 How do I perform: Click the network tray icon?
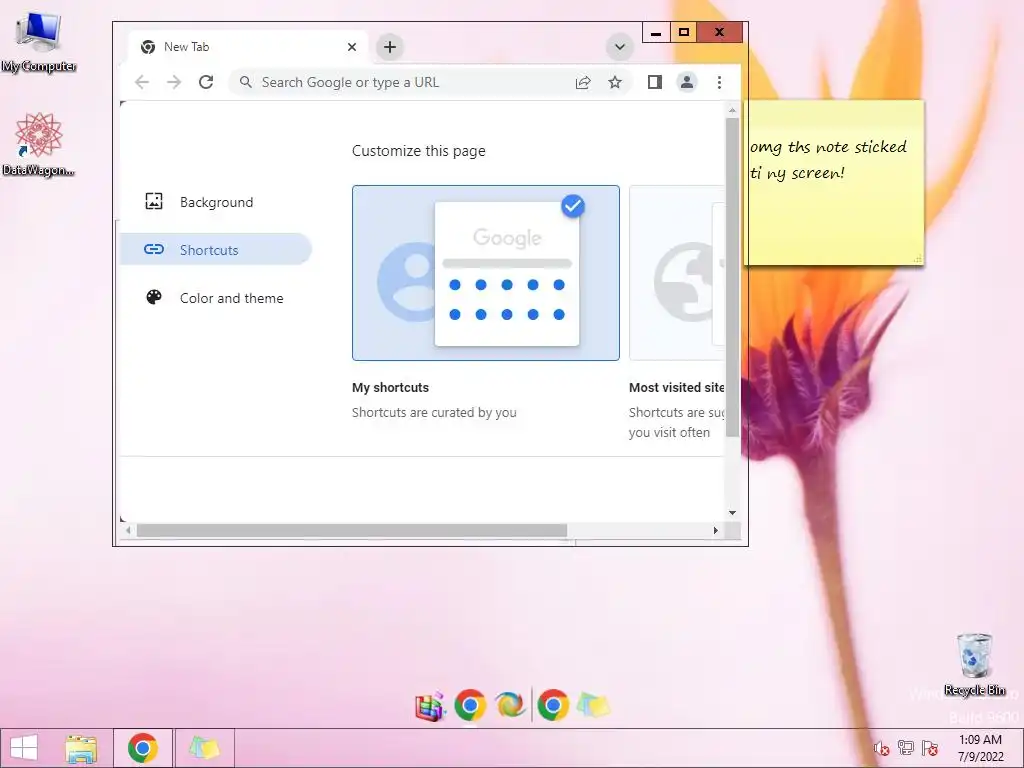click(x=906, y=748)
